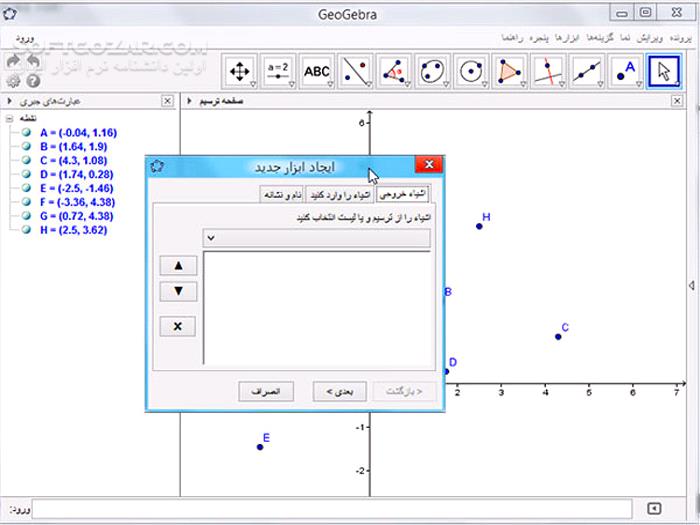
Task: Select the Move Graphics View tool
Action: point(240,71)
